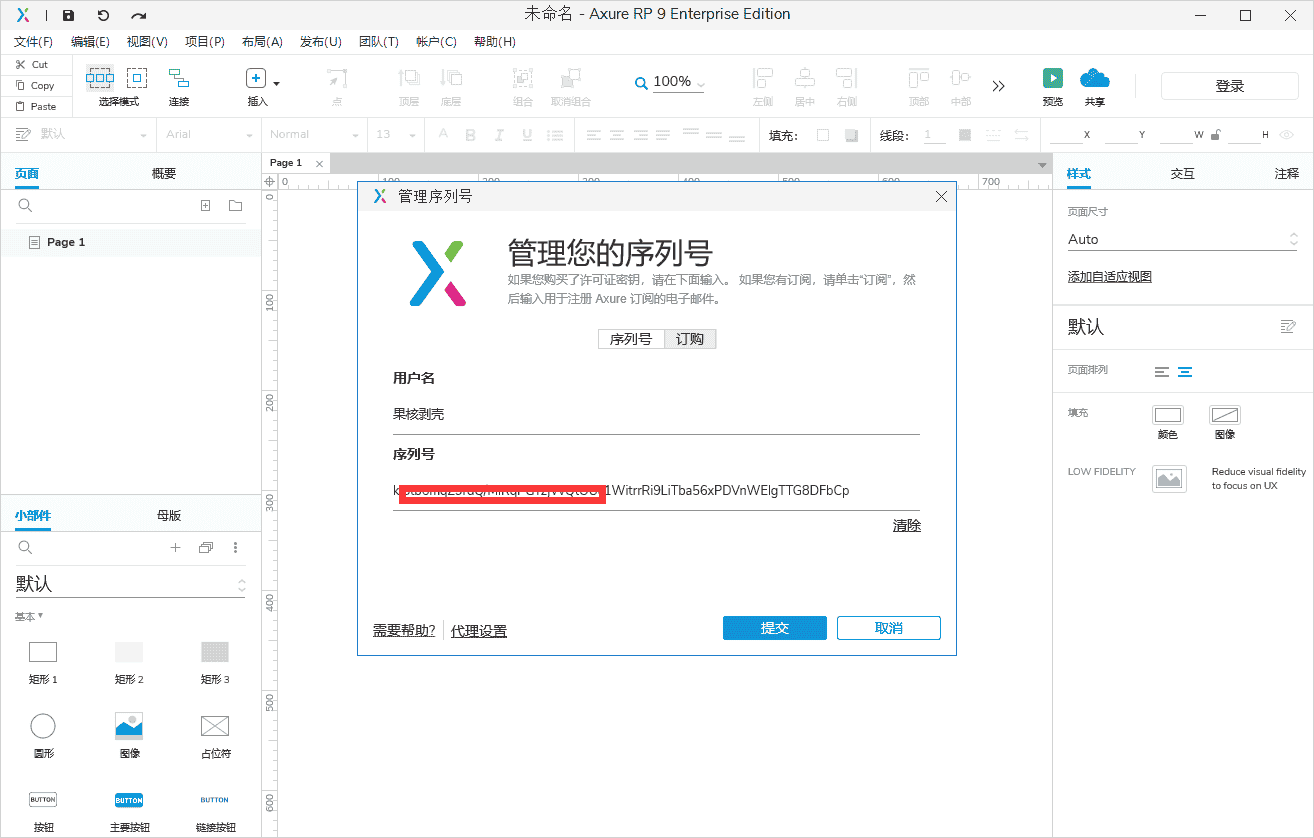Image resolution: width=1314 pixels, height=838 pixels.
Task: Click the add page icon in Pages panel
Action: click(205, 206)
